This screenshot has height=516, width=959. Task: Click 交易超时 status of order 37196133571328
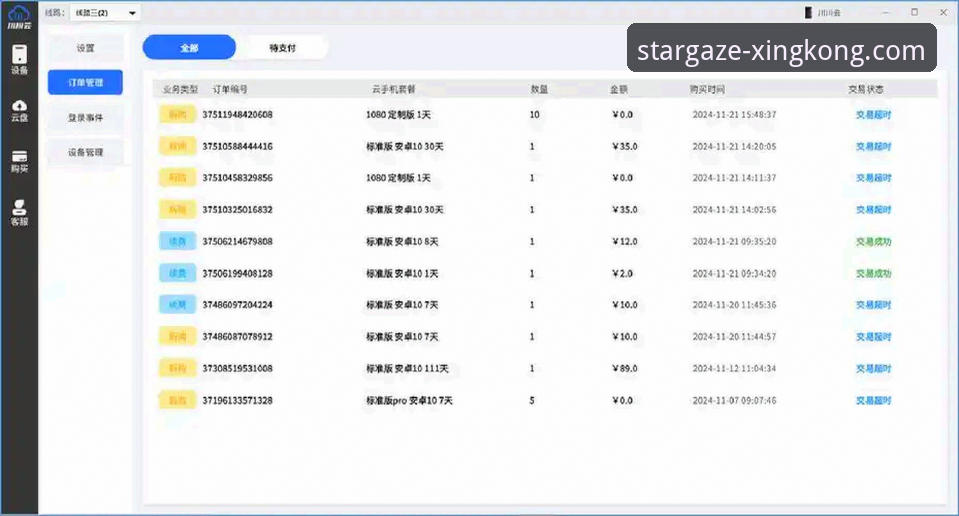(x=873, y=400)
